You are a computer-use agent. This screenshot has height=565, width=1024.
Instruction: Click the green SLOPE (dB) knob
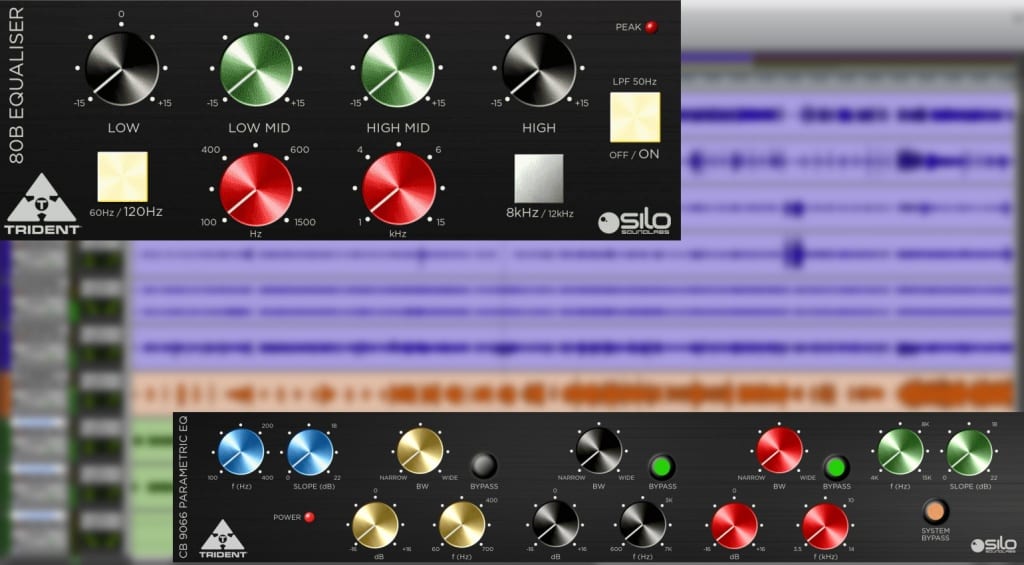pos(970,452)
